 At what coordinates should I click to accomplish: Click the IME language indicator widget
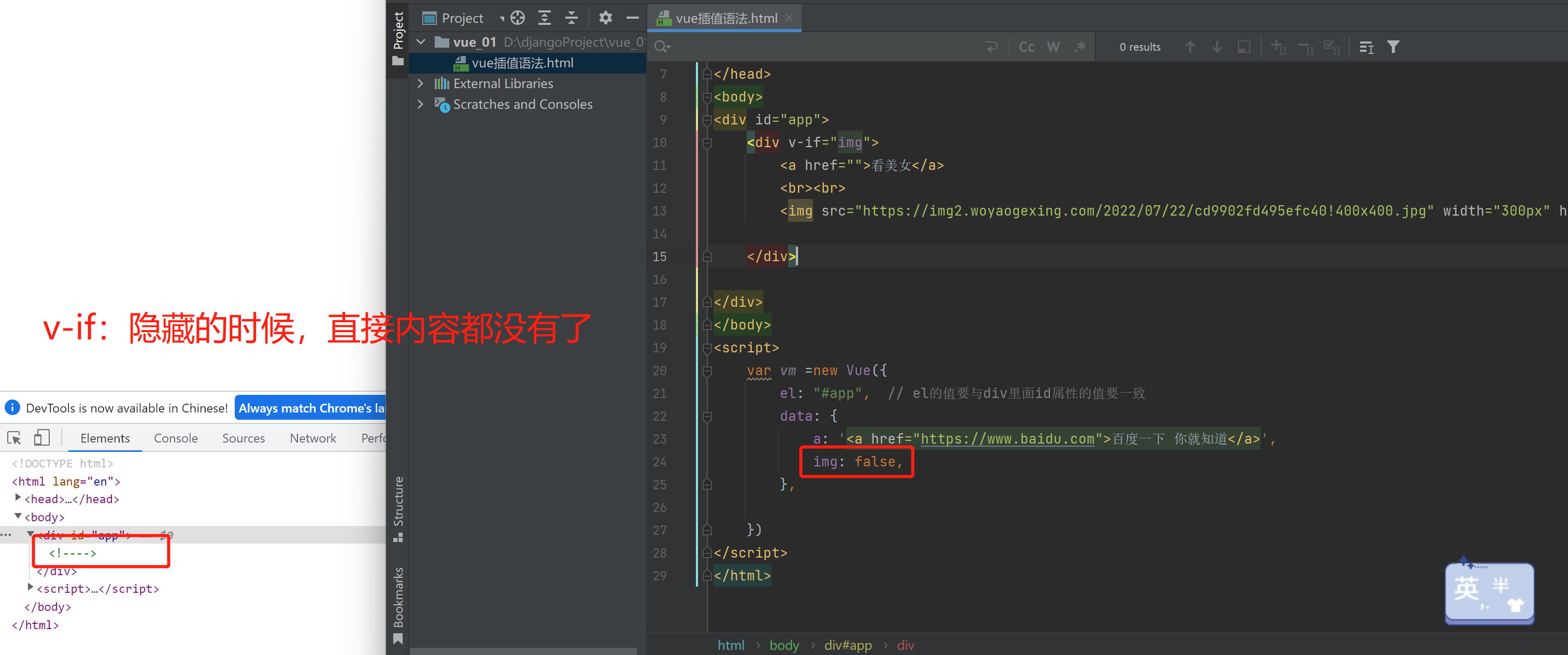[1489, 593]
